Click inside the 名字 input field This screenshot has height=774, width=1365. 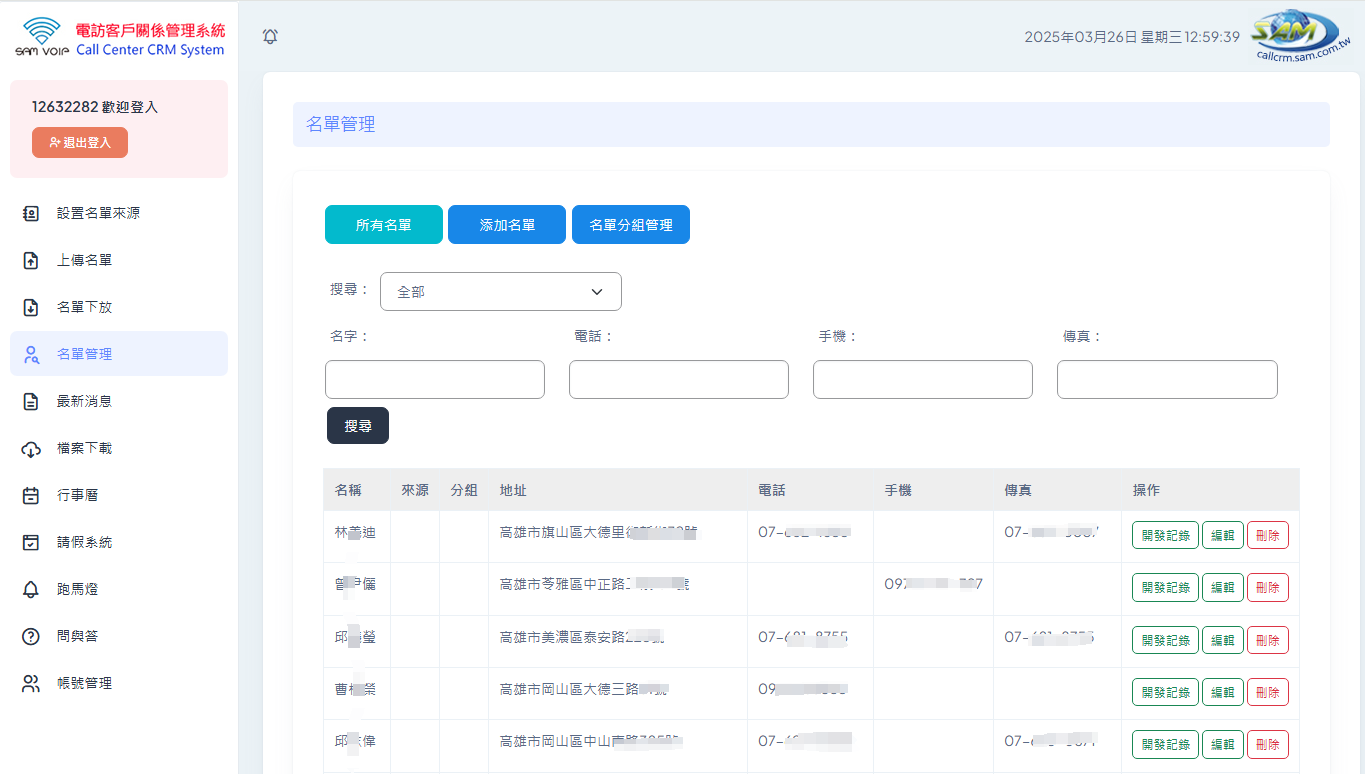434,379
